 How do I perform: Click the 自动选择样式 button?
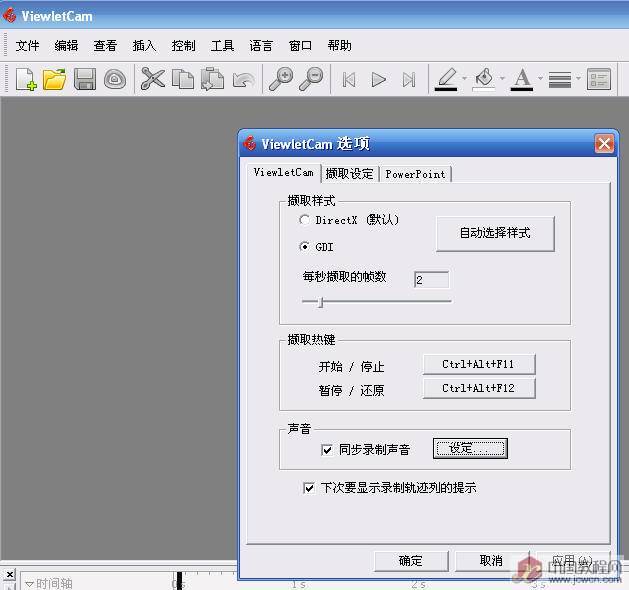(x=495, y=233)
